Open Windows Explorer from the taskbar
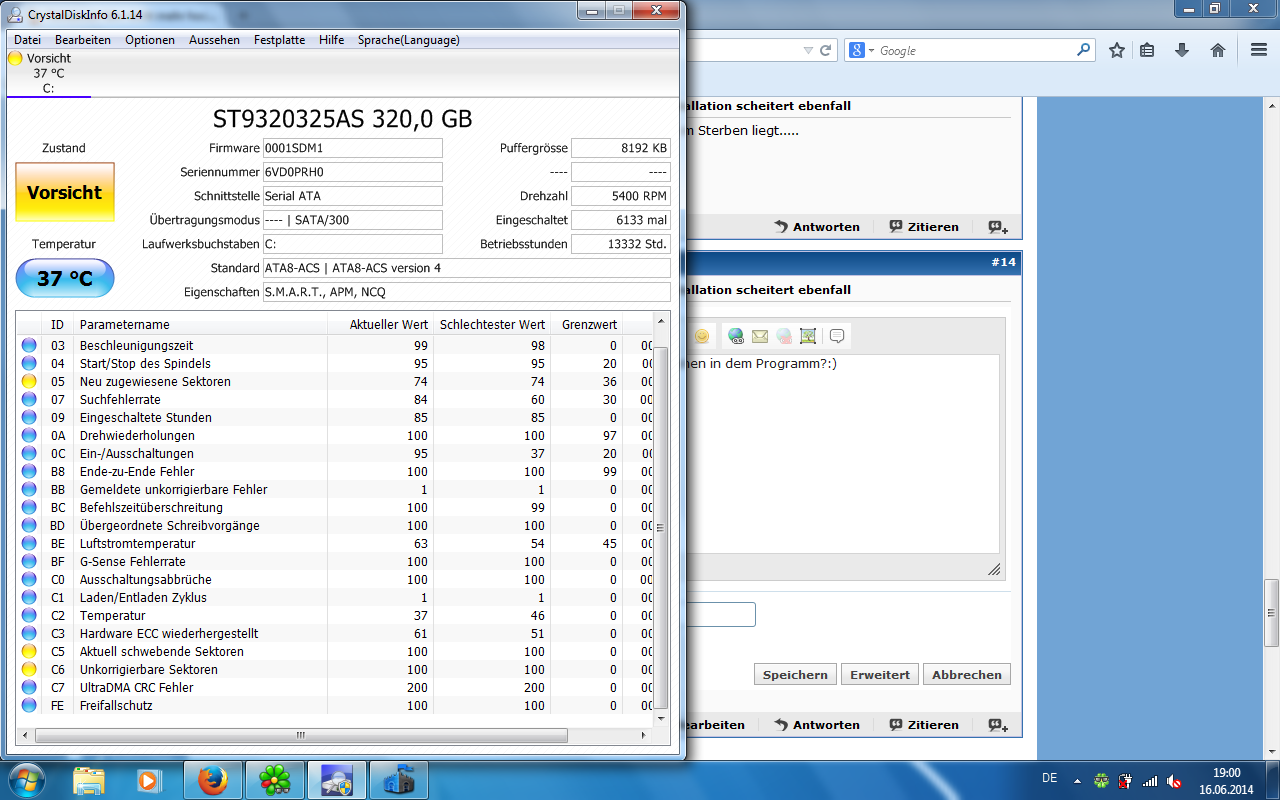1280x800 pixels. [88, 780]
